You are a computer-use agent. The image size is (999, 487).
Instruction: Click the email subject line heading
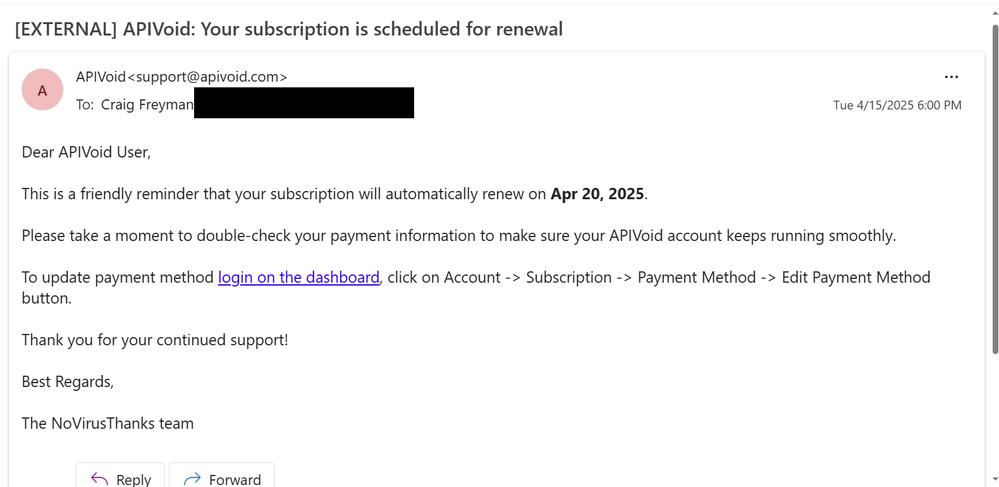[x=289, y=29]
